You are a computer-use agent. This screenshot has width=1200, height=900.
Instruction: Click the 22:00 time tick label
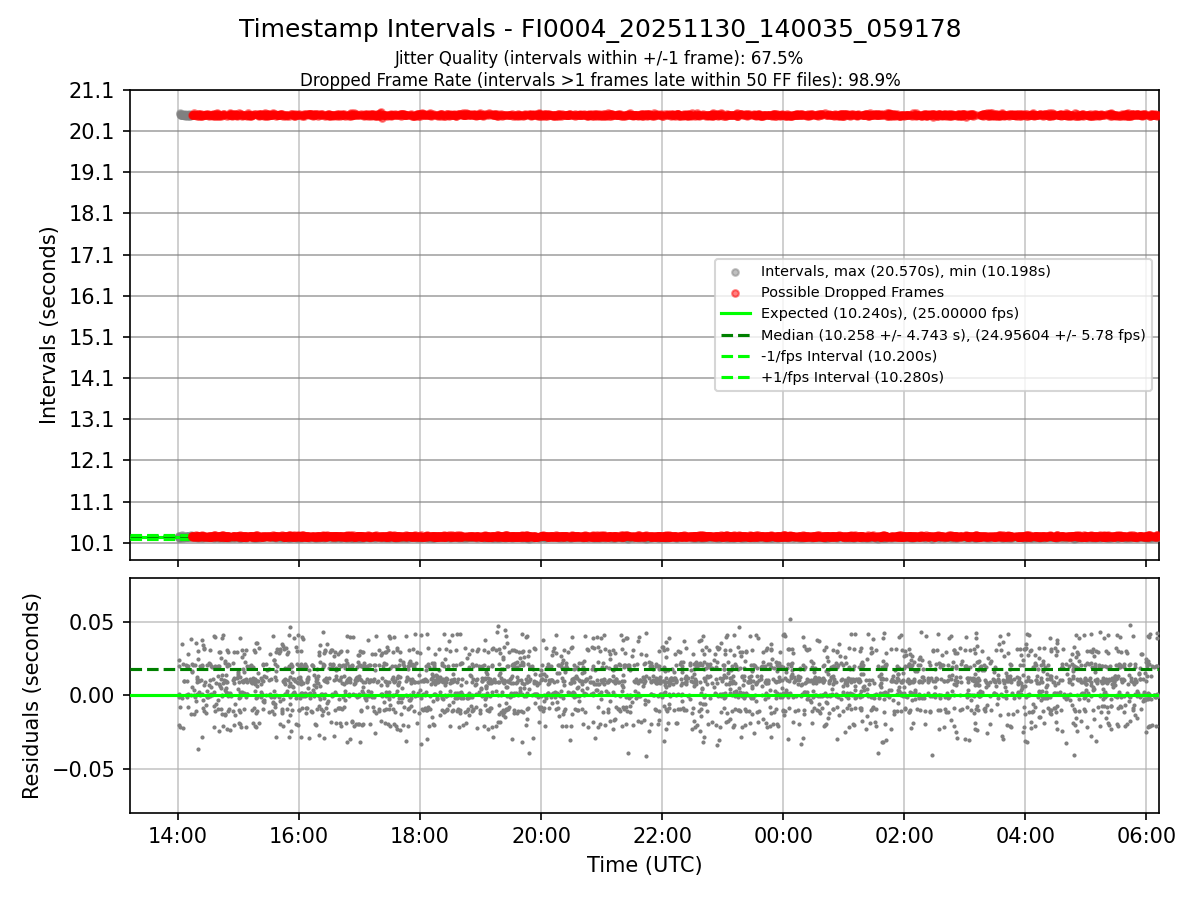(x=662, y=834)
